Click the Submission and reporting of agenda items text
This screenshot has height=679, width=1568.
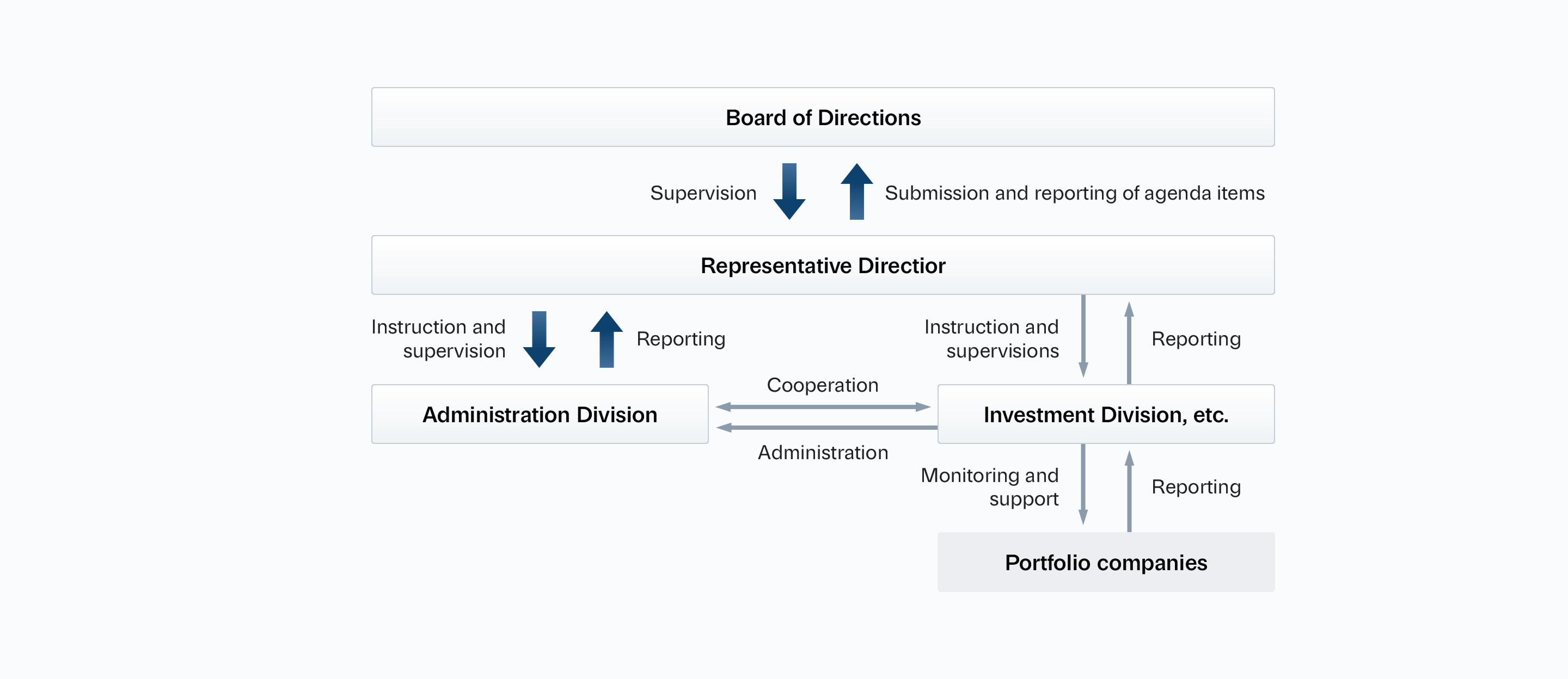point(1074,193)
